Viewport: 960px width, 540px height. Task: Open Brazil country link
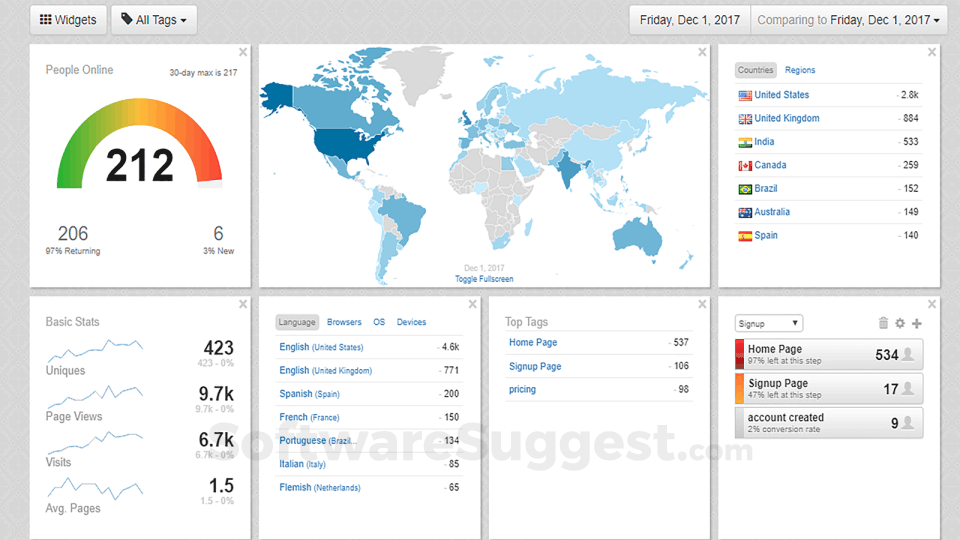766,189
